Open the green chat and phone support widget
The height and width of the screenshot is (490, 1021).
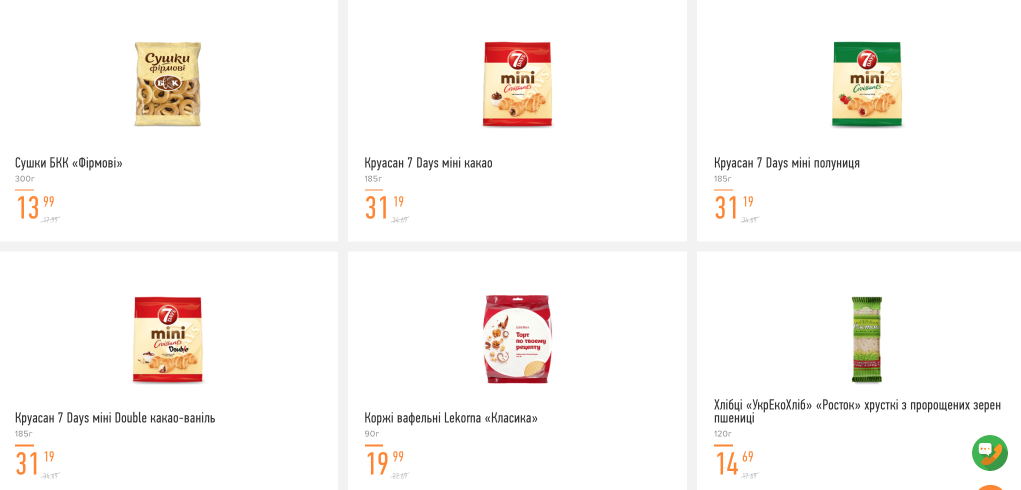pyautogui.click(x=989, y=453)
